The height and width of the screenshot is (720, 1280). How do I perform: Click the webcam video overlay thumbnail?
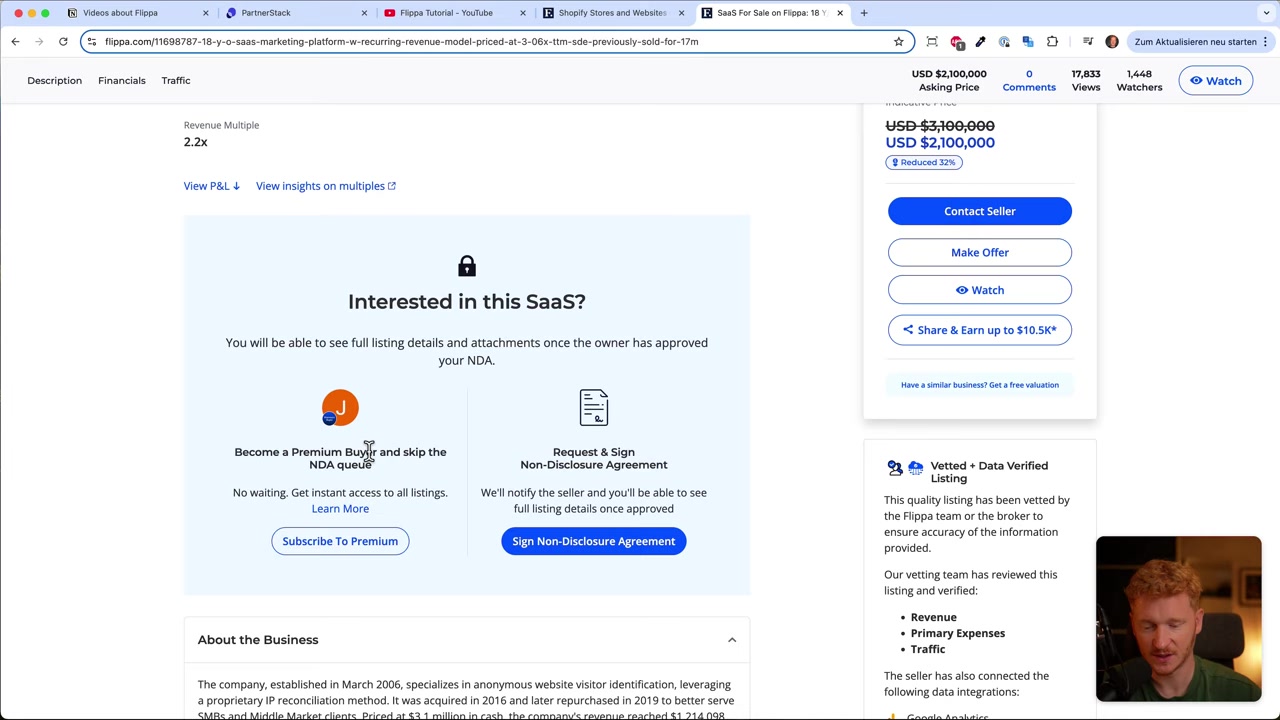[1178, 619]
